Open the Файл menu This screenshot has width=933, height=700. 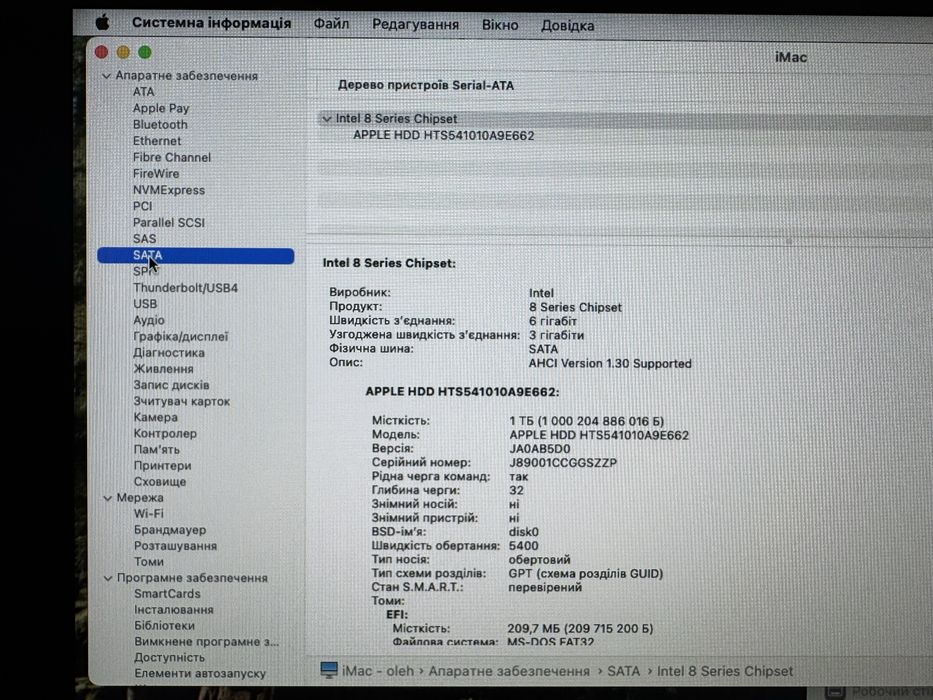pos(331,24)
